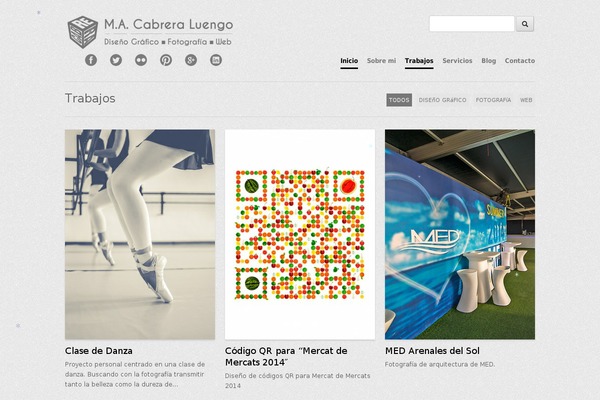Open the Pinterest social icon
Image resolution: width=600 pixels, height=400 pixels.
[166, 60]
